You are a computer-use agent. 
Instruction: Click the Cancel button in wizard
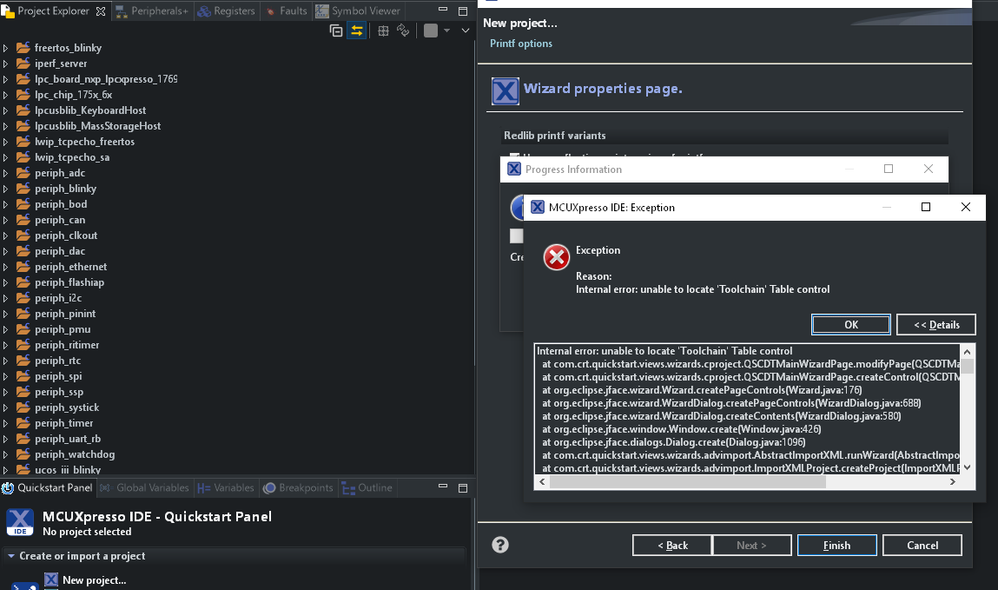tap(922, 545)
